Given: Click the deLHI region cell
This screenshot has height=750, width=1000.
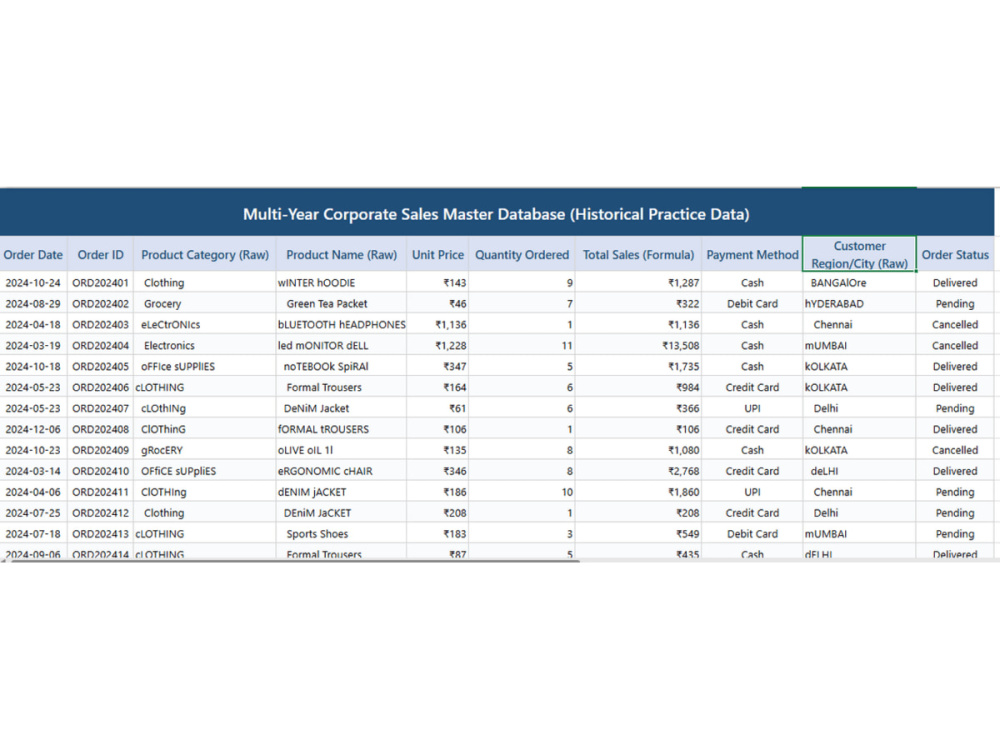Looking at the screenshot, I should point(859,471).
